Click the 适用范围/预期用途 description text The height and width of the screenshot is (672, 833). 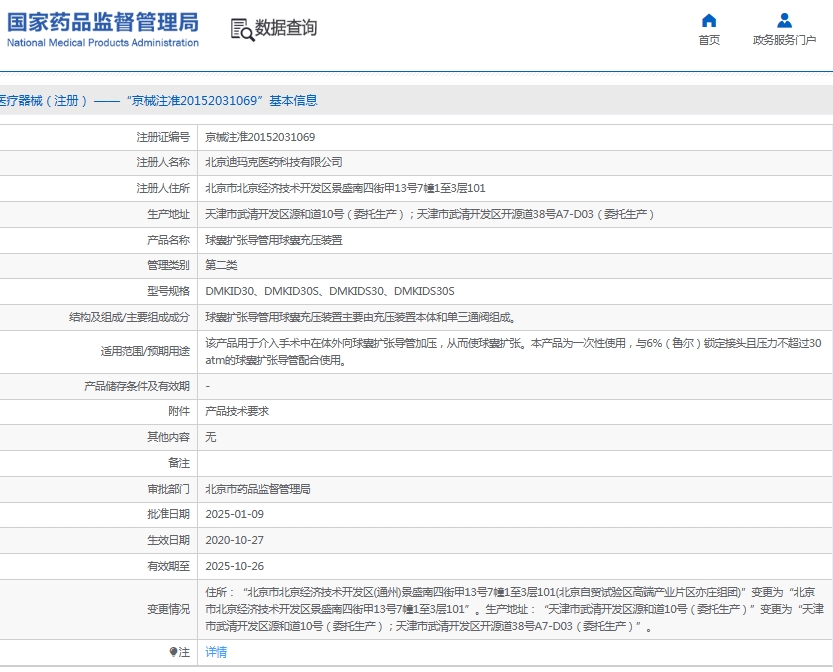click(513, 352)
